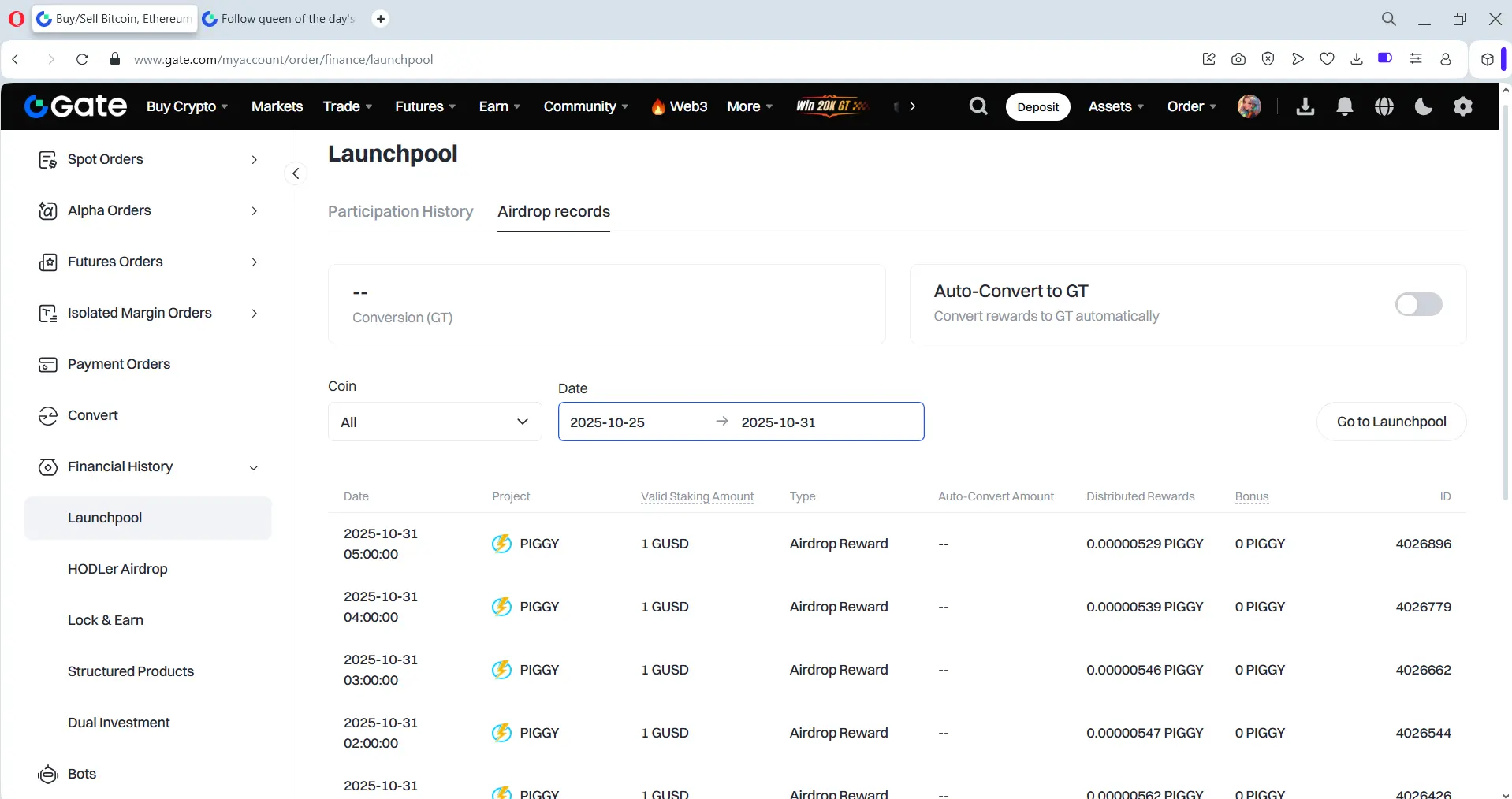The width and height of the screenshot is (1512, 799).
Task: Open the search magnifier in Gate header
Action: click(x=978, y=106)
